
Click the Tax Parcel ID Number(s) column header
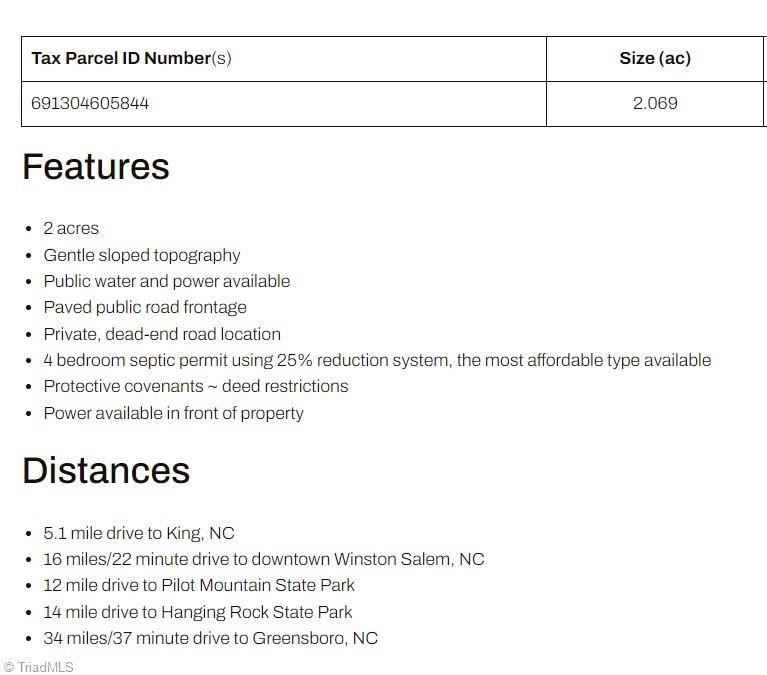tap(131, 58)
